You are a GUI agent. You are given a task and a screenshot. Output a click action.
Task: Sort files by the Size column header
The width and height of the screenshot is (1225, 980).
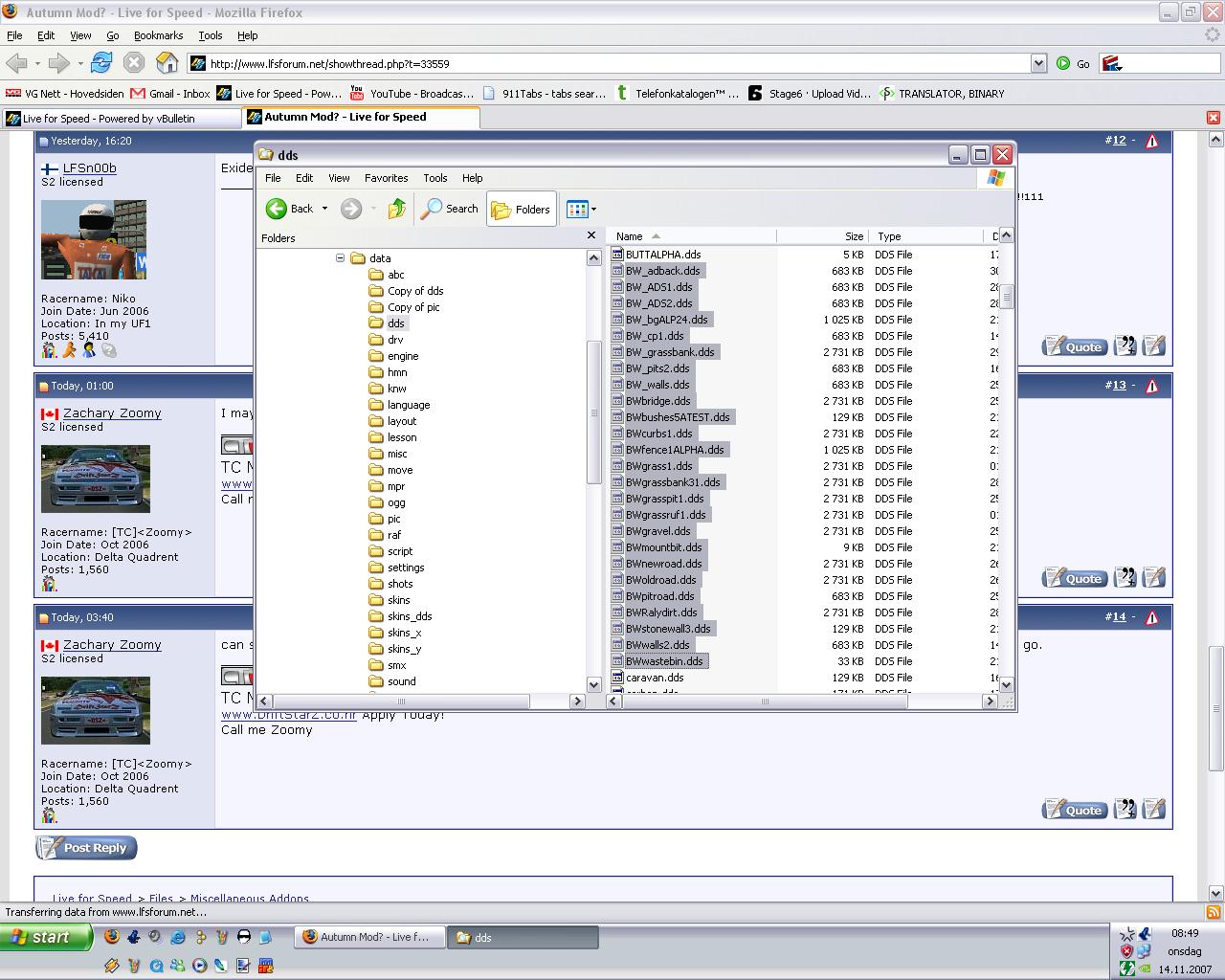coord(823,236)
